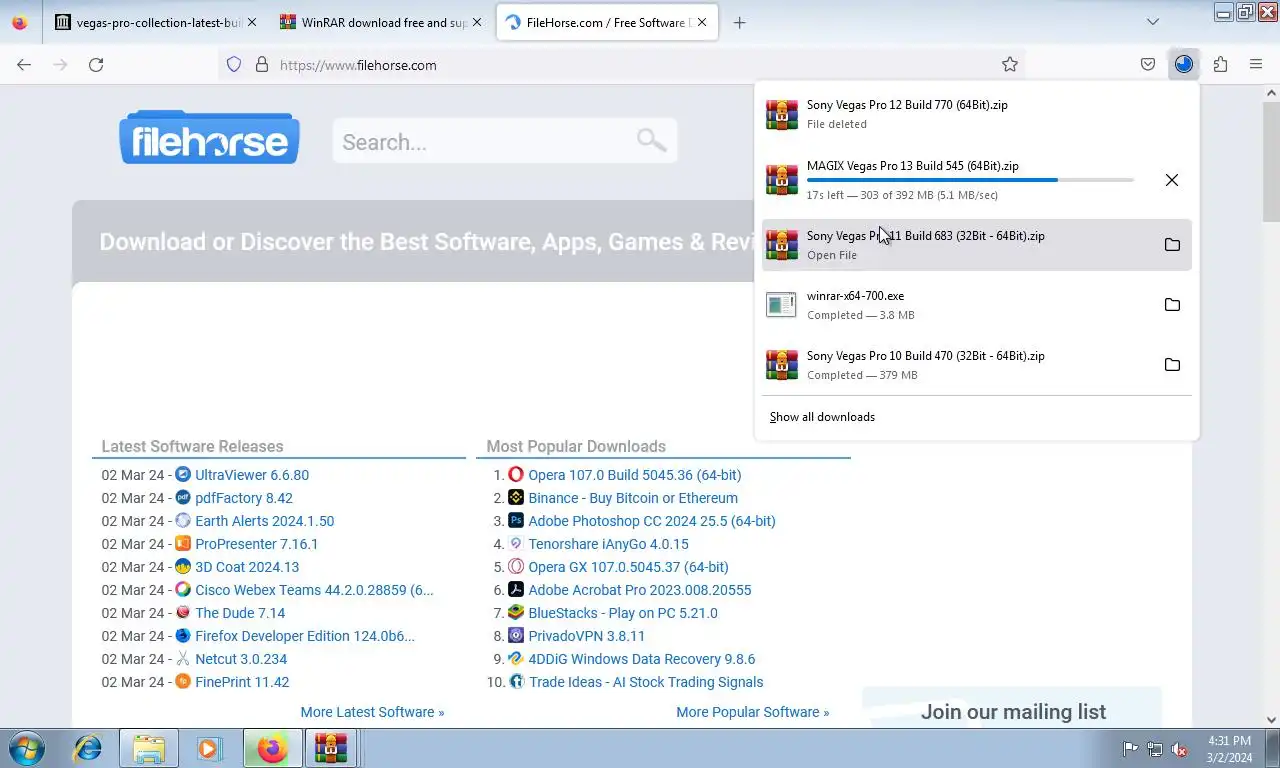
Task: Close the vegas-pro-collection tab
Action: click(251, 22)
